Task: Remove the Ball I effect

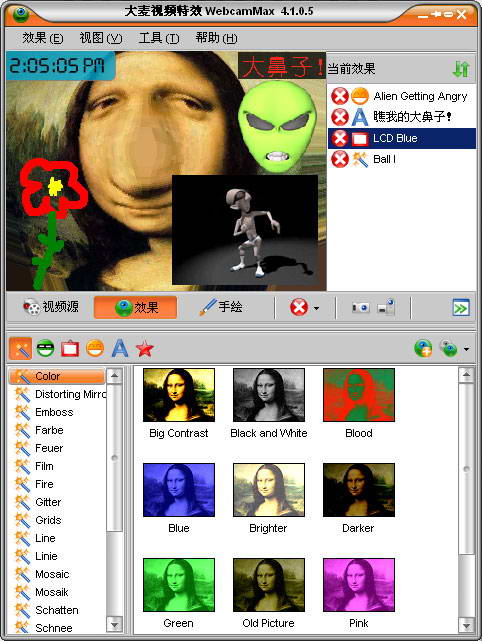Action: pos(339,159)
